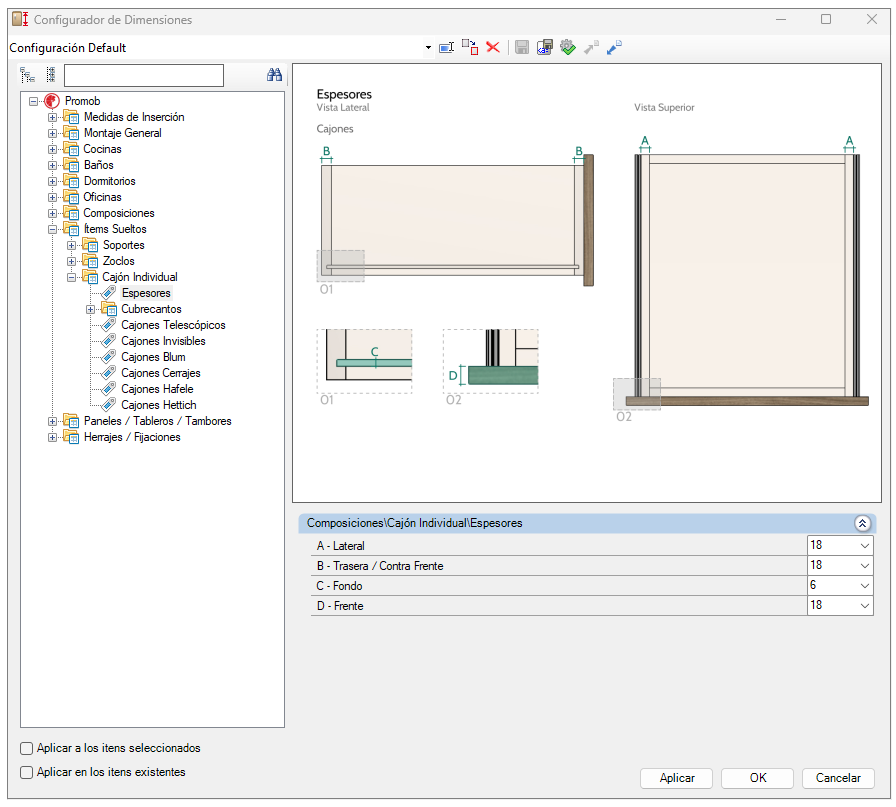This screenshot has width=896, height=807.
Task: Click the tree search input field
Action: pos(143,75)
